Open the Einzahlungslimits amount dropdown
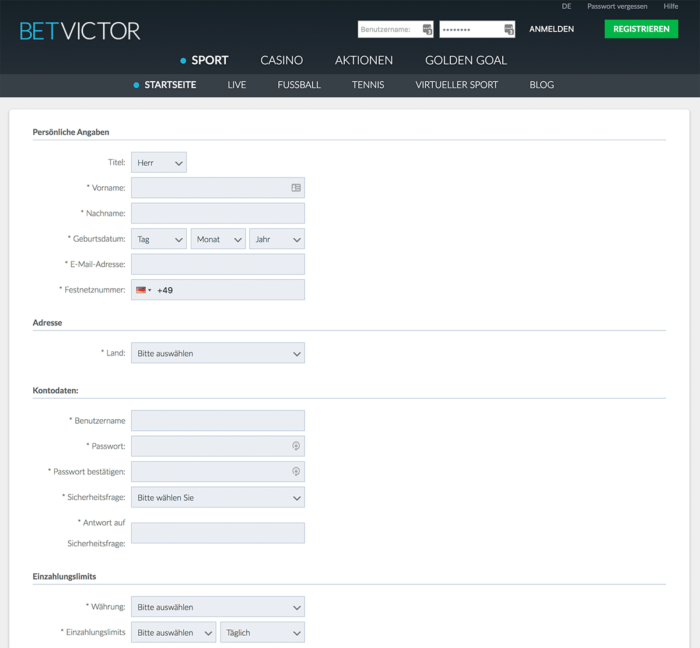 click(174, 632)
